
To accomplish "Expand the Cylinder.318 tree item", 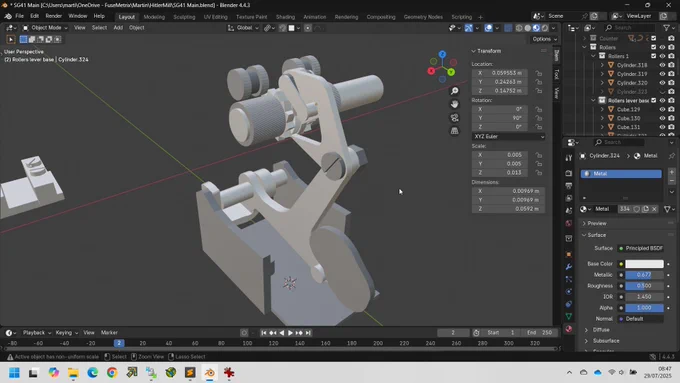I will [x=602, y=65].
